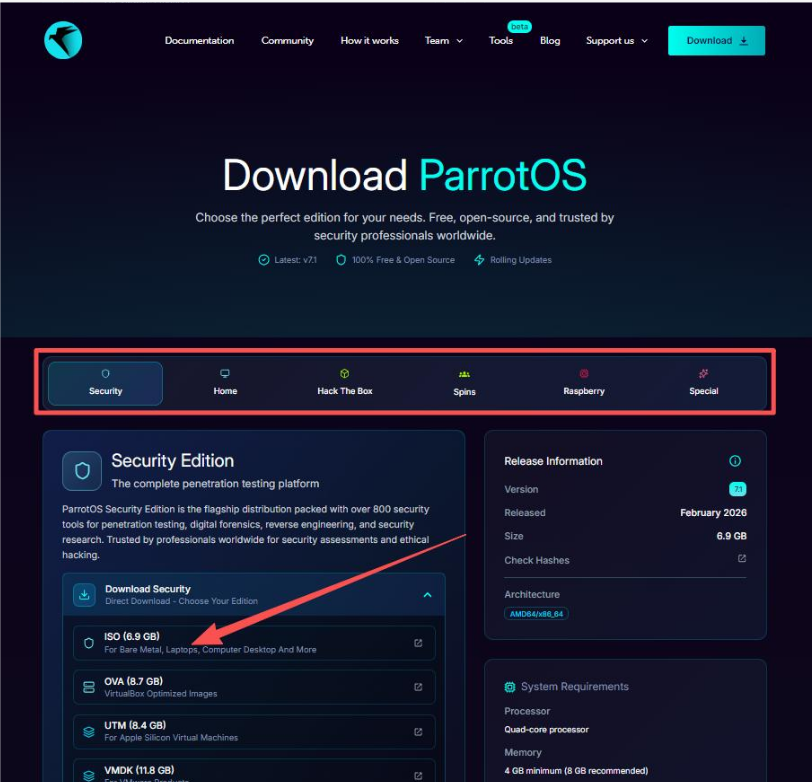Expand the Team dropdown menu

pyautogui.click(x=444, y=40)
